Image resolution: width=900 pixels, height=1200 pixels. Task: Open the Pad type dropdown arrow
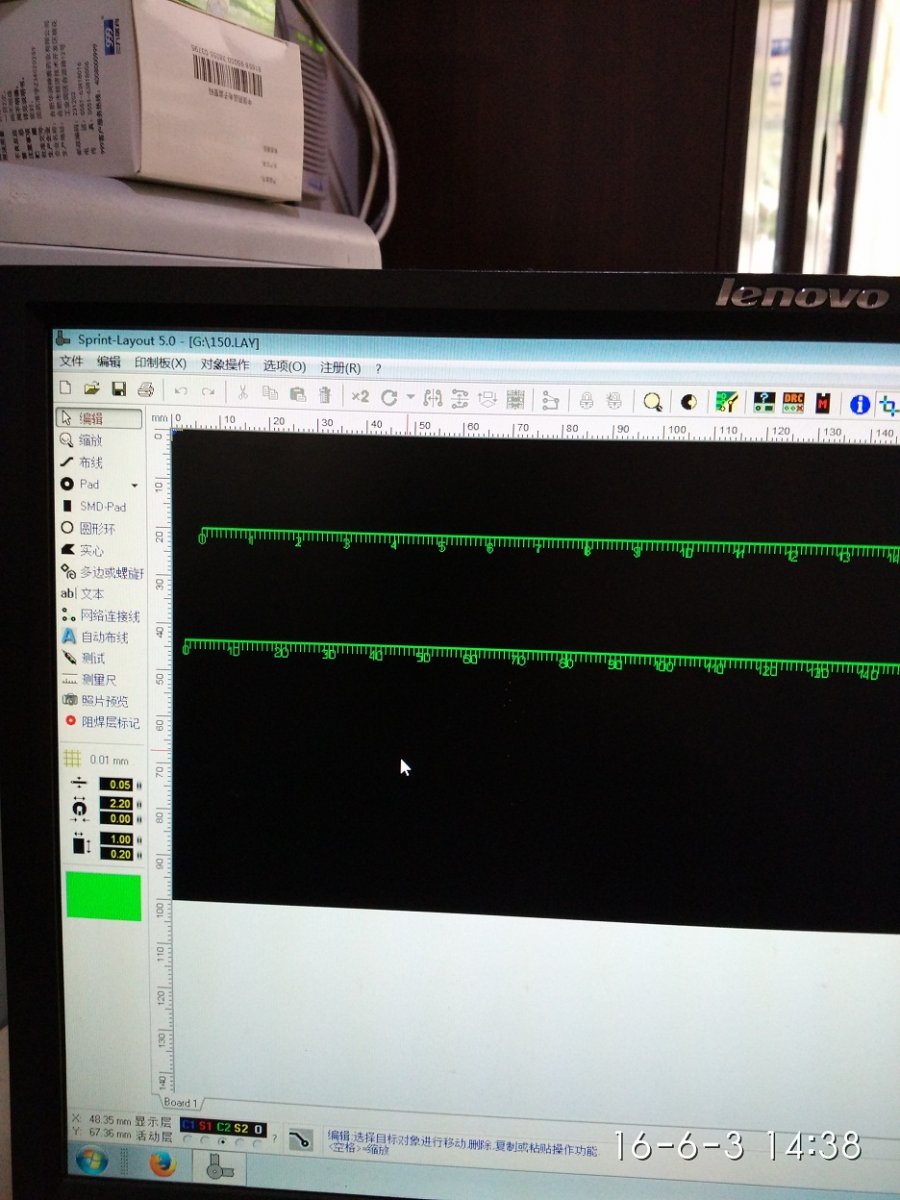click(135, 485)
